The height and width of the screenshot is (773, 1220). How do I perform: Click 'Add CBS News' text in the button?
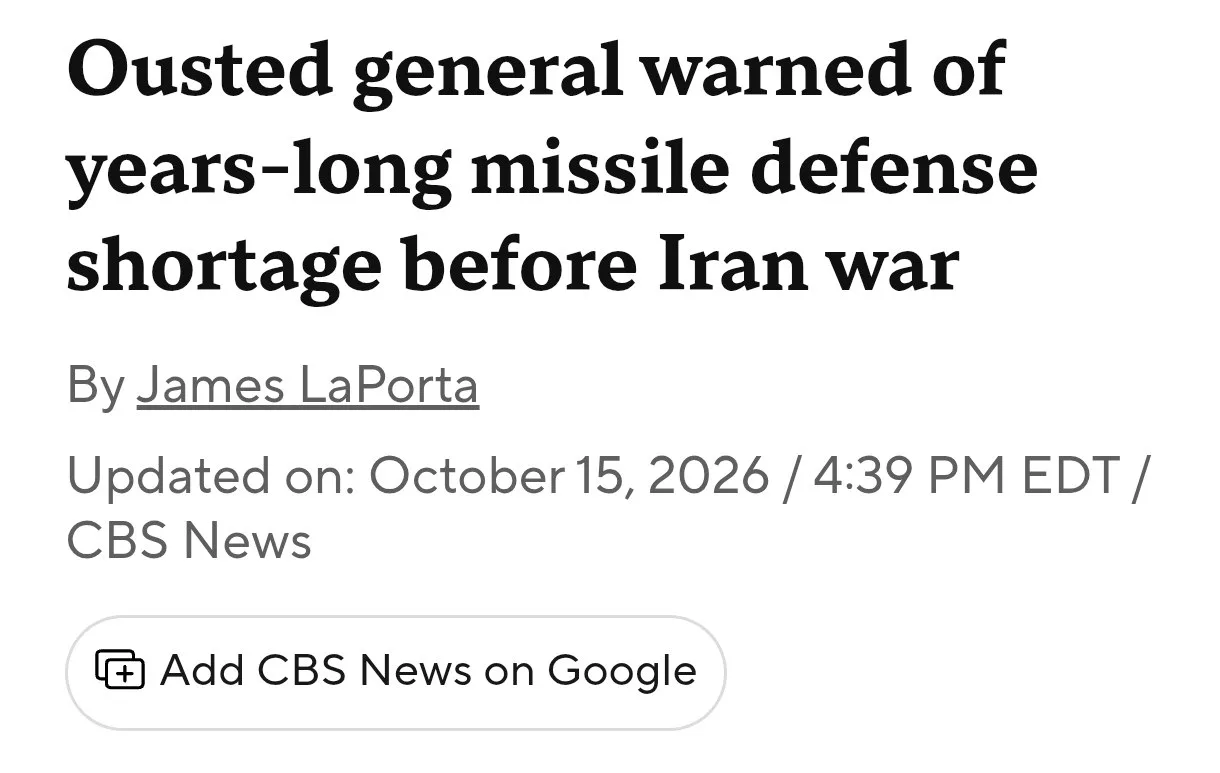coord(316,670)
